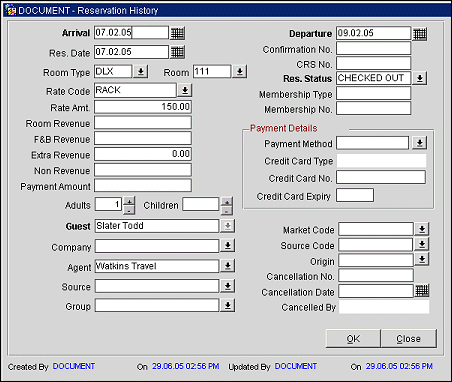Viewport: 452px width, 382px height.
Task: Expand the Room Type dropdown arrow
Action: click(x=141, y=72)
